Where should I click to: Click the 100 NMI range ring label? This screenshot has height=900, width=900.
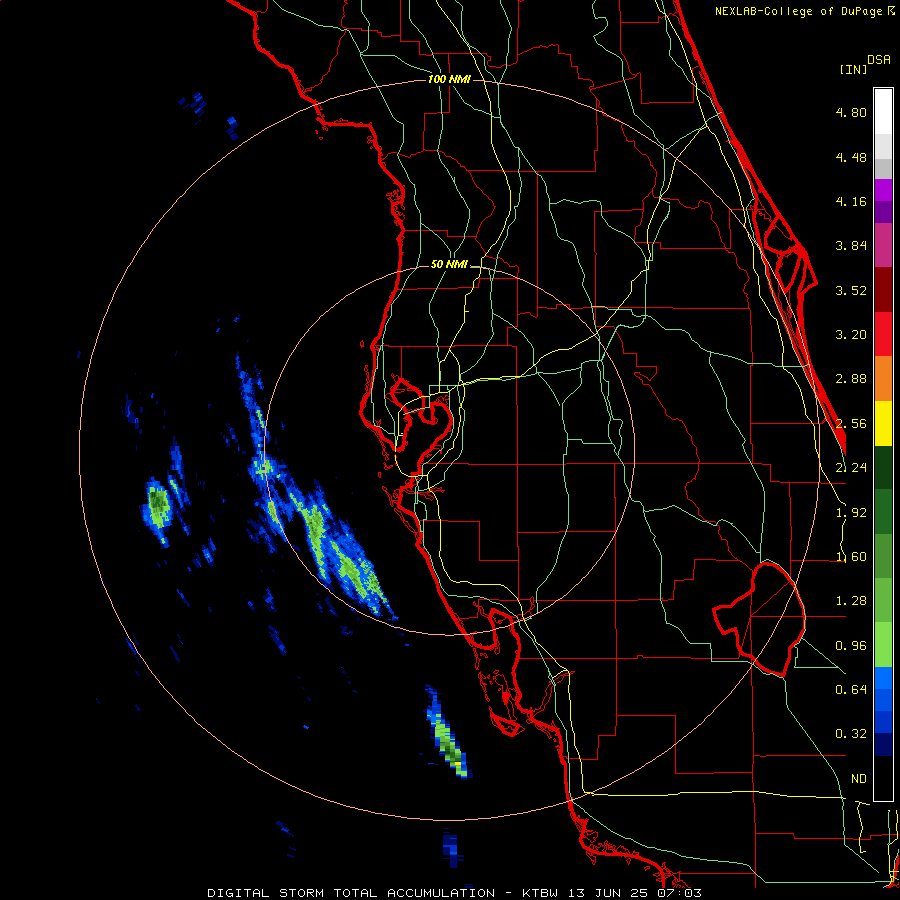449,79
